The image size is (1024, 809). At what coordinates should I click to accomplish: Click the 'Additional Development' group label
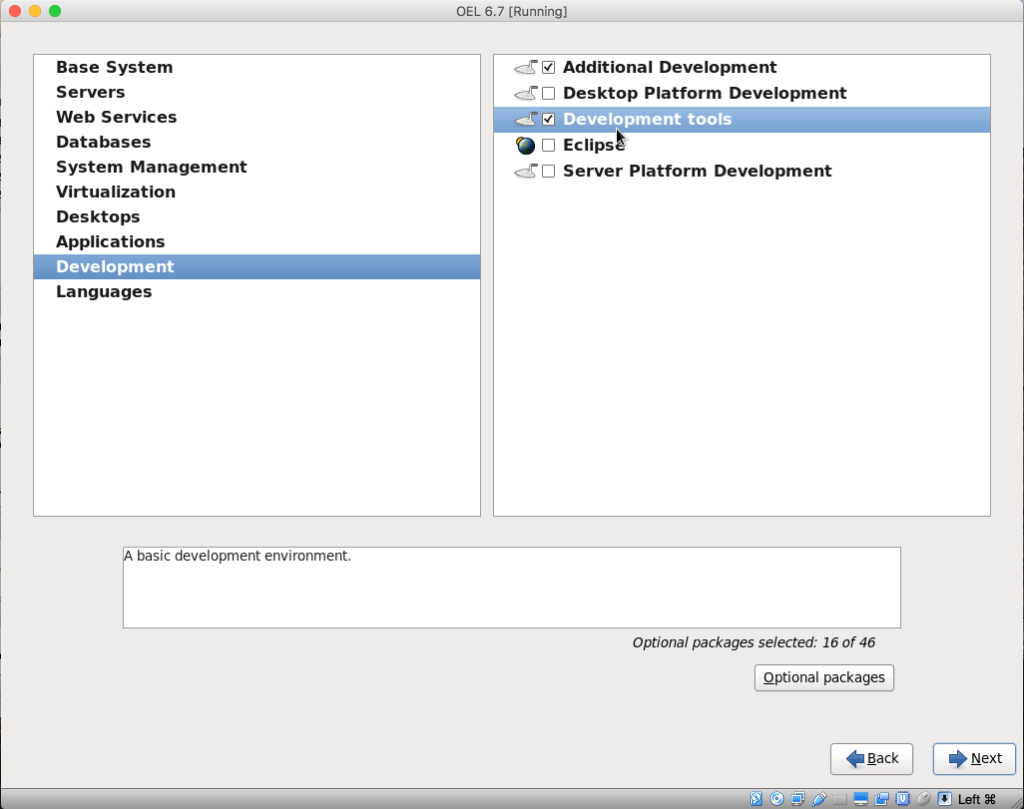pos(669,67)
